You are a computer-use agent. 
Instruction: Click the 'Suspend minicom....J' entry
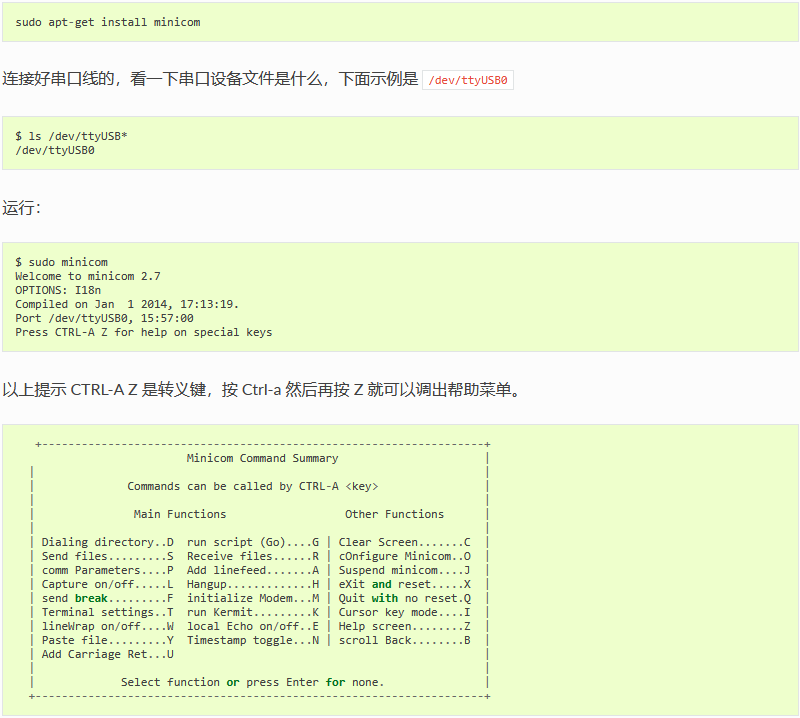coord(405,570)
